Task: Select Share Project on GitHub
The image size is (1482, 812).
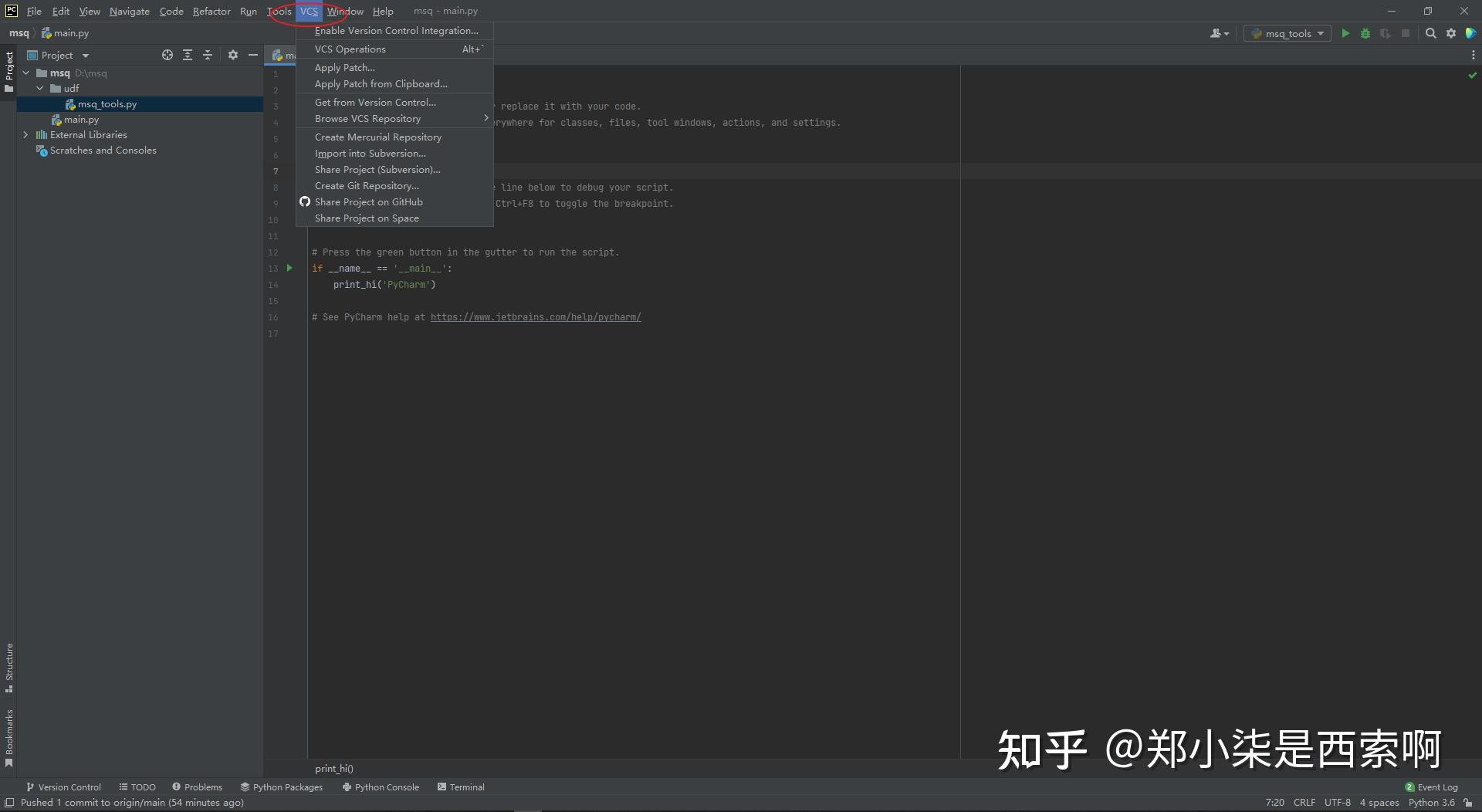Action: click(x=369, y=201)
